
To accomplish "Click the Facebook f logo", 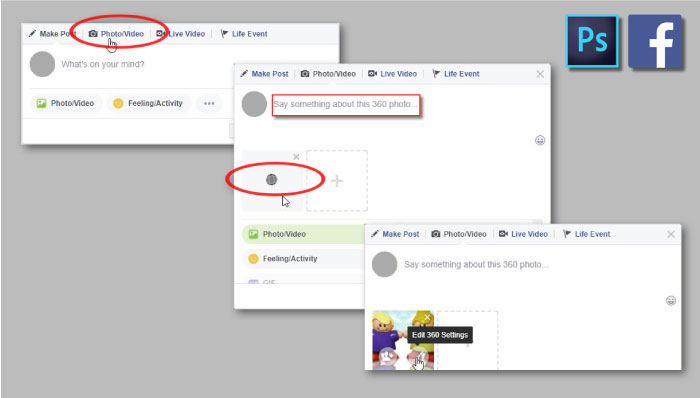I will coord(655,41).
